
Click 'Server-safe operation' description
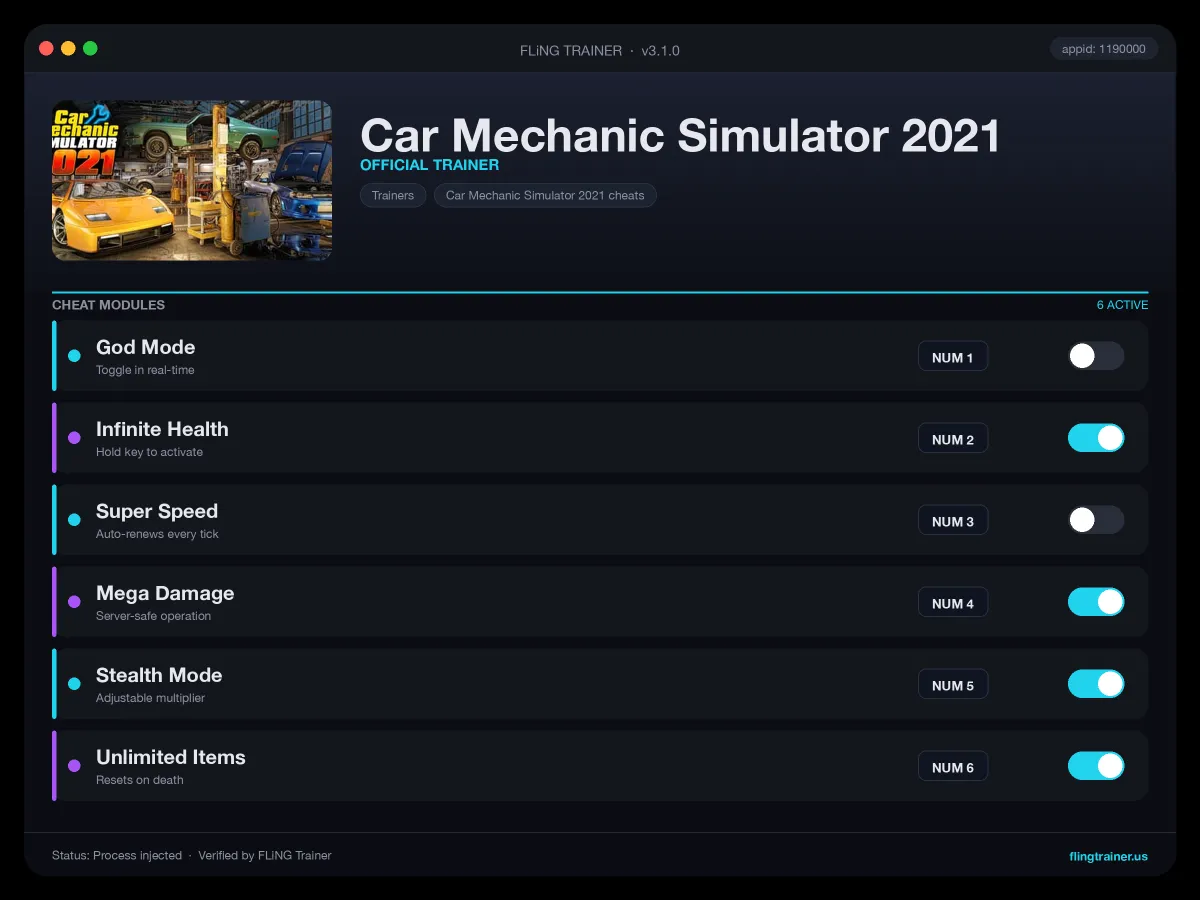tap(153, 616)
